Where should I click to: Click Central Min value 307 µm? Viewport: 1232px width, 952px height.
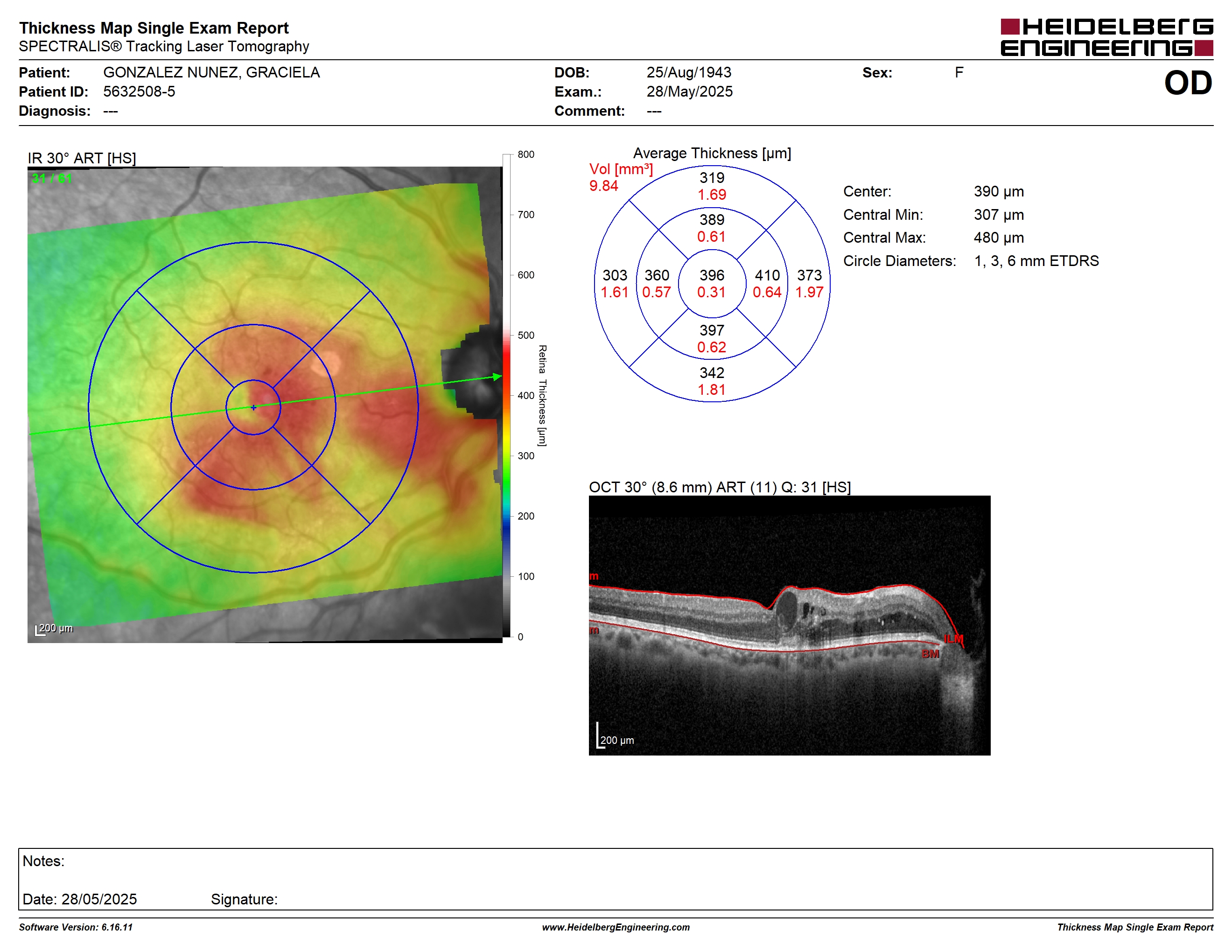(999, 215)
